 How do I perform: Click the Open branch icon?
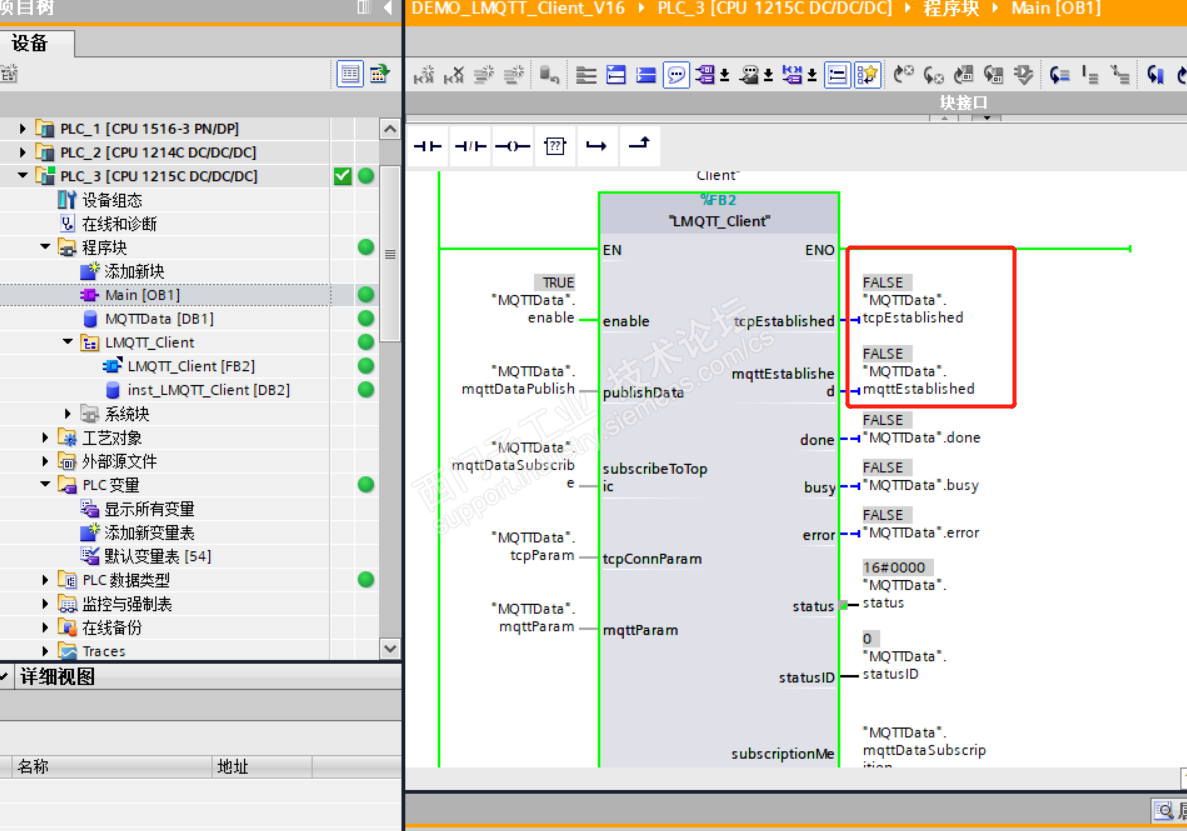pos(597,146)
